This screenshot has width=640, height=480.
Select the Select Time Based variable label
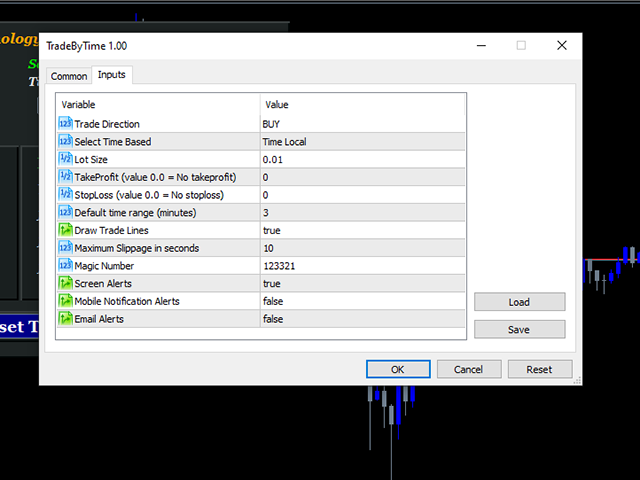pos(113,142)
